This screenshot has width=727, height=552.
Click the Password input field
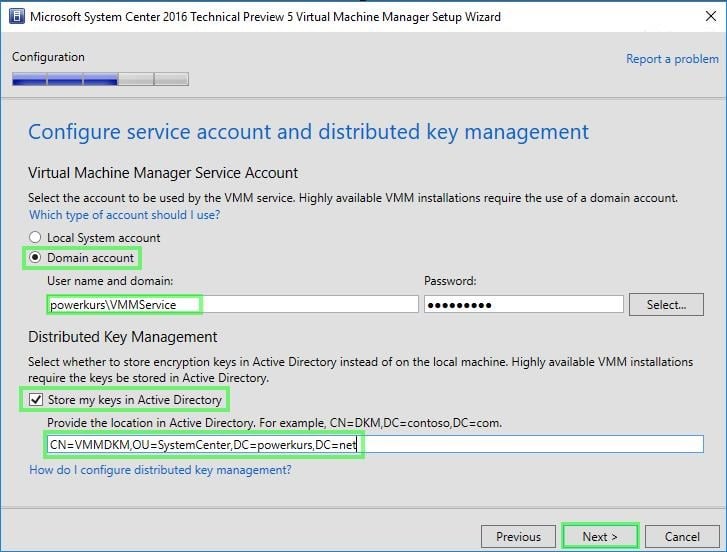[523, 305]
